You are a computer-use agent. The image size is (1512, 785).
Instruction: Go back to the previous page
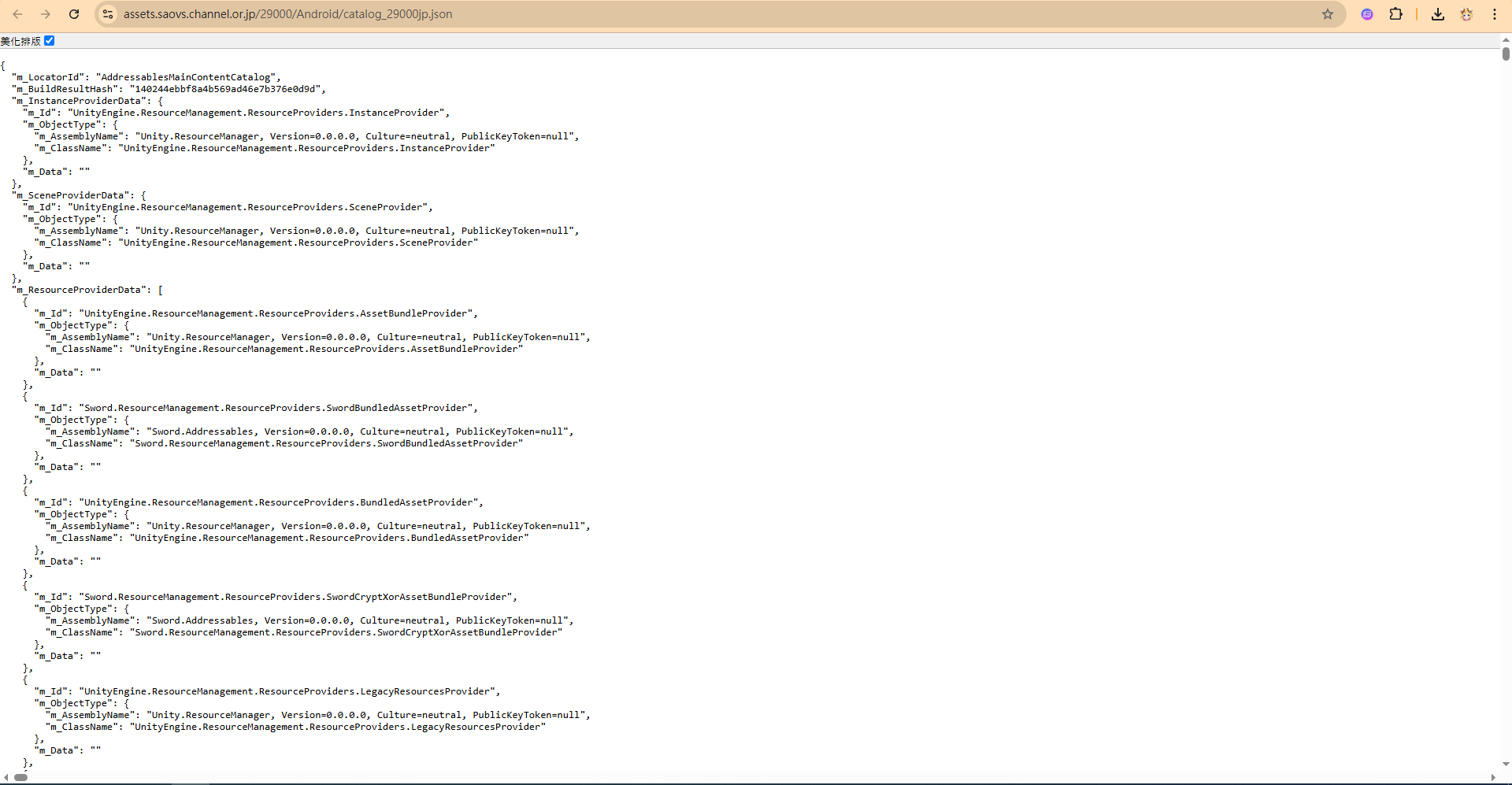17,14
